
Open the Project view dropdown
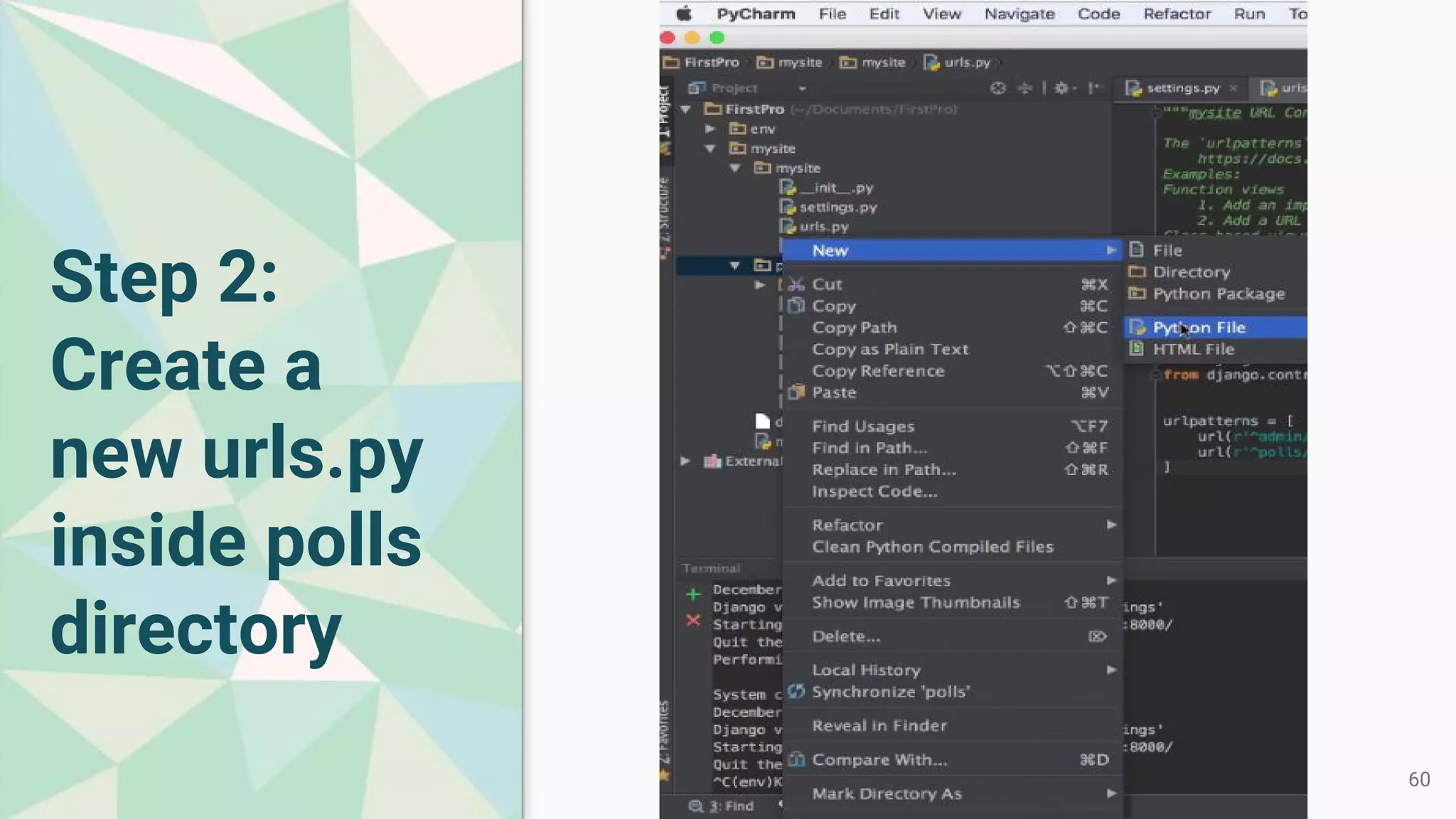coord(802,89)
